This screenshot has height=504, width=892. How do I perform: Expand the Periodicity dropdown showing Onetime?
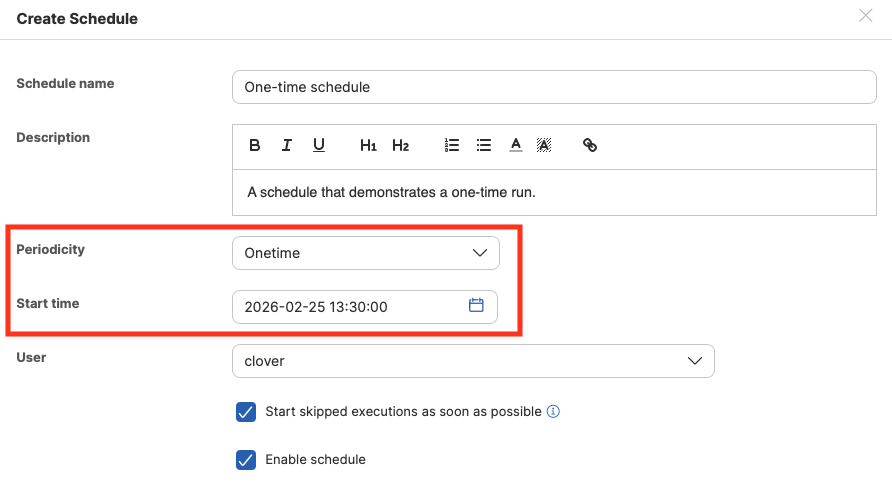click(x=365, y=253)
